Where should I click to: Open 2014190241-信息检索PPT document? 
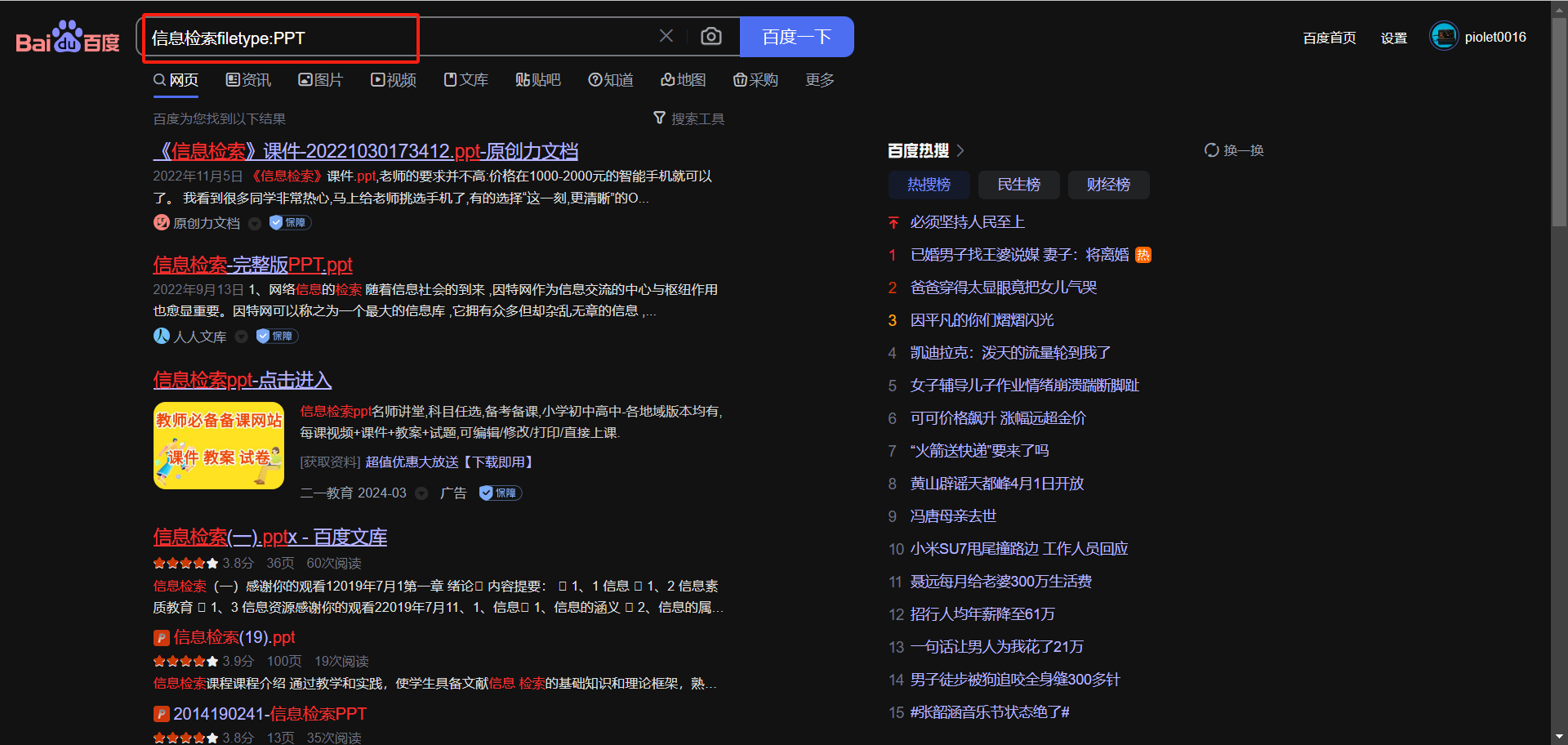click(x=269, y=714)
